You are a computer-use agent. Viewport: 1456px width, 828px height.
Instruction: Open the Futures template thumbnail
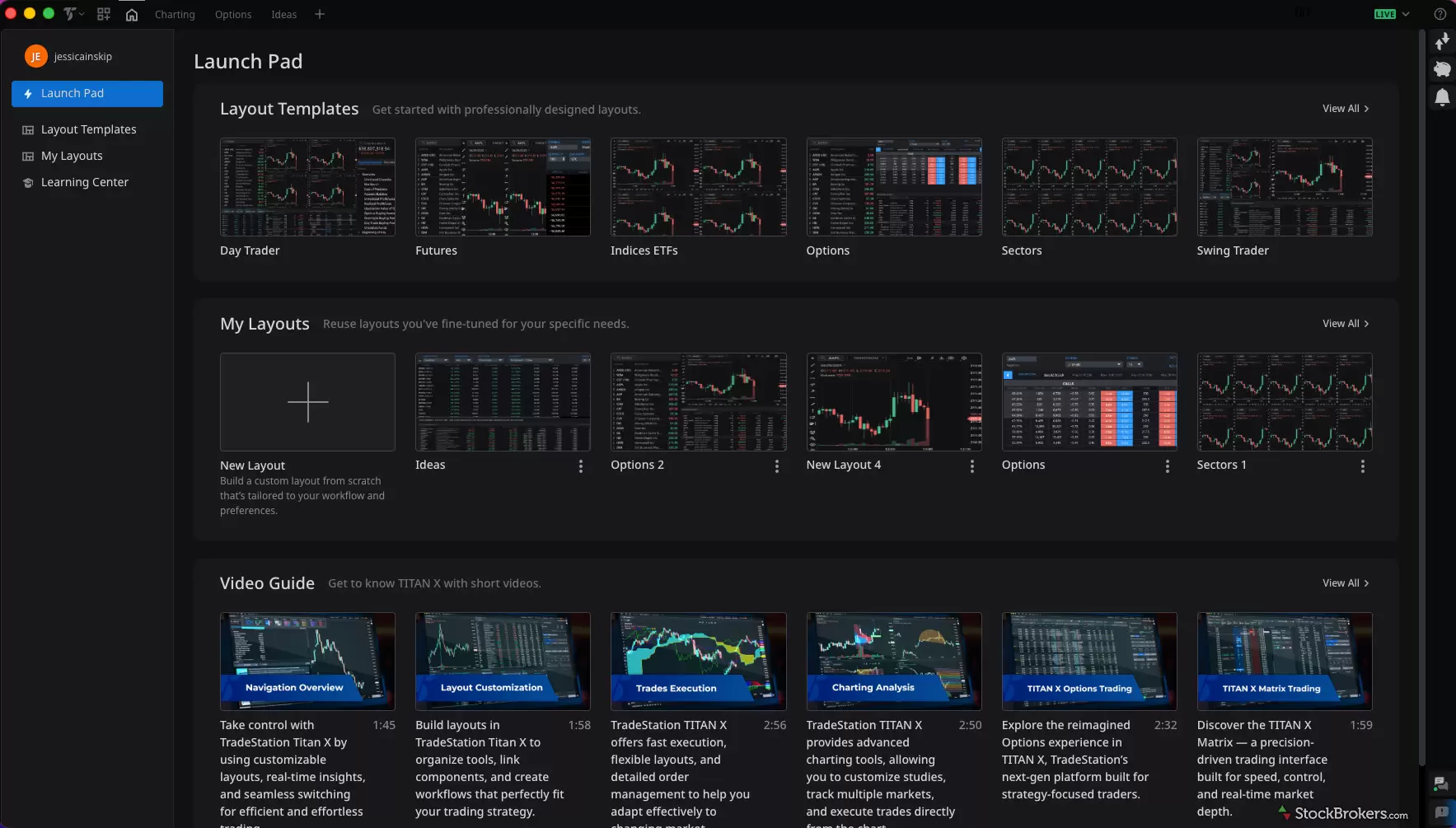tap(503, 187)
